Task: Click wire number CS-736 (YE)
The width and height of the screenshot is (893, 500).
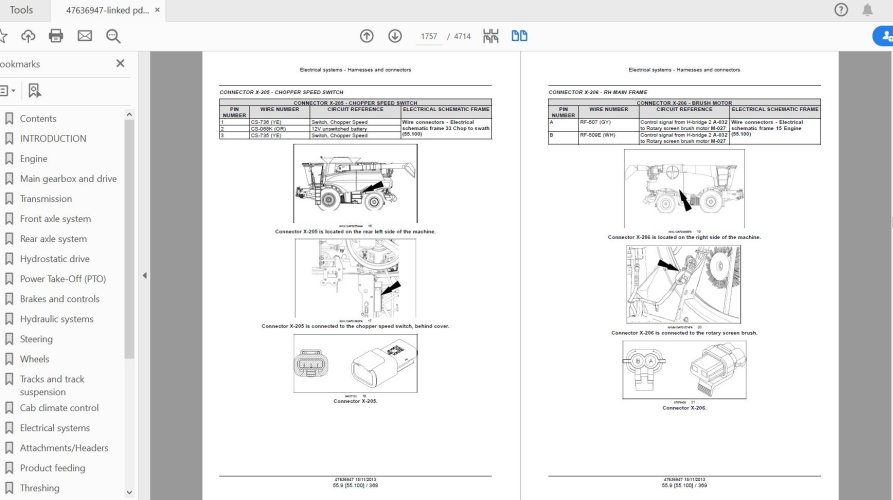Action: click(266, 122)
